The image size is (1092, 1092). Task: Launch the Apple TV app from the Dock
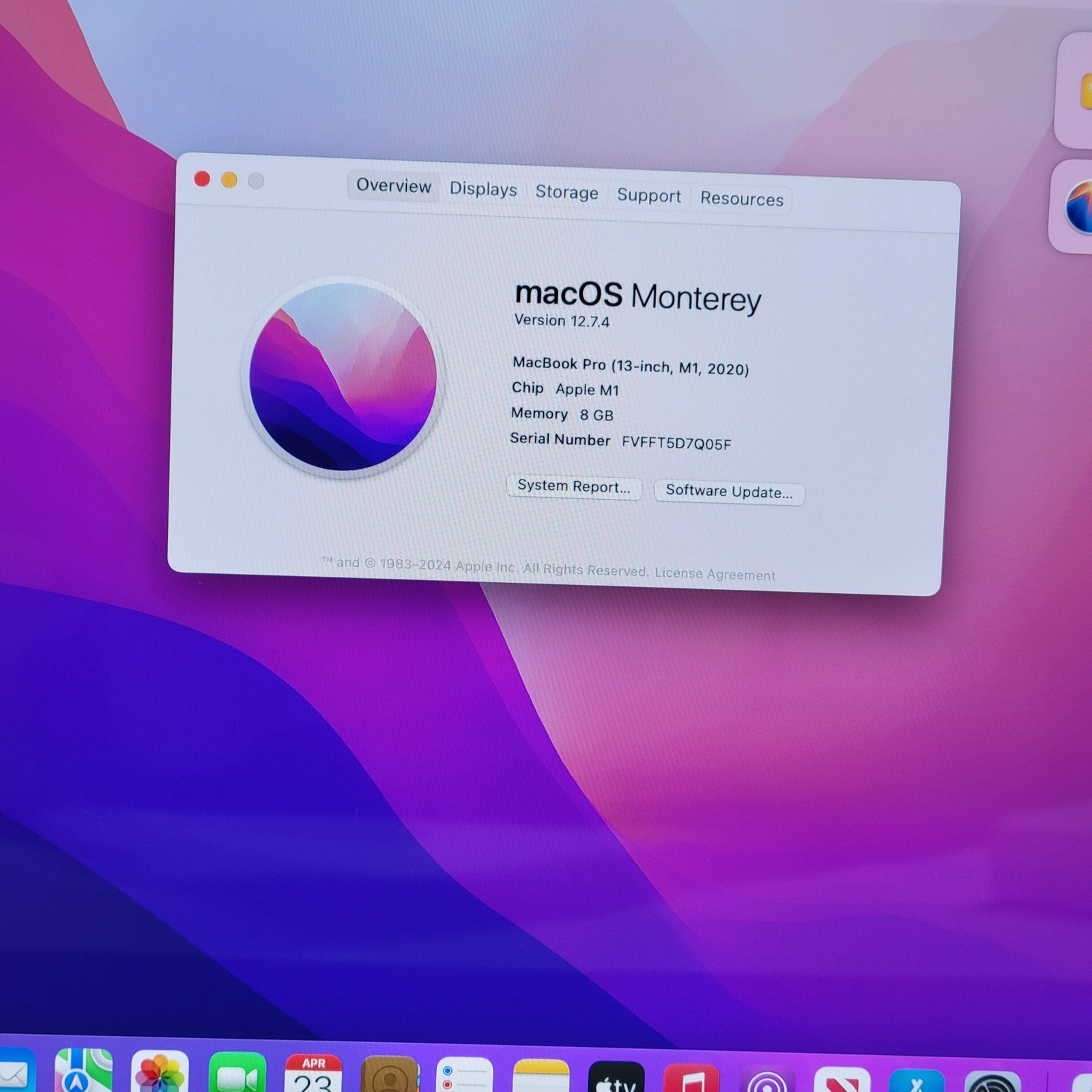pyautogui.click(x=616, y=1076)
